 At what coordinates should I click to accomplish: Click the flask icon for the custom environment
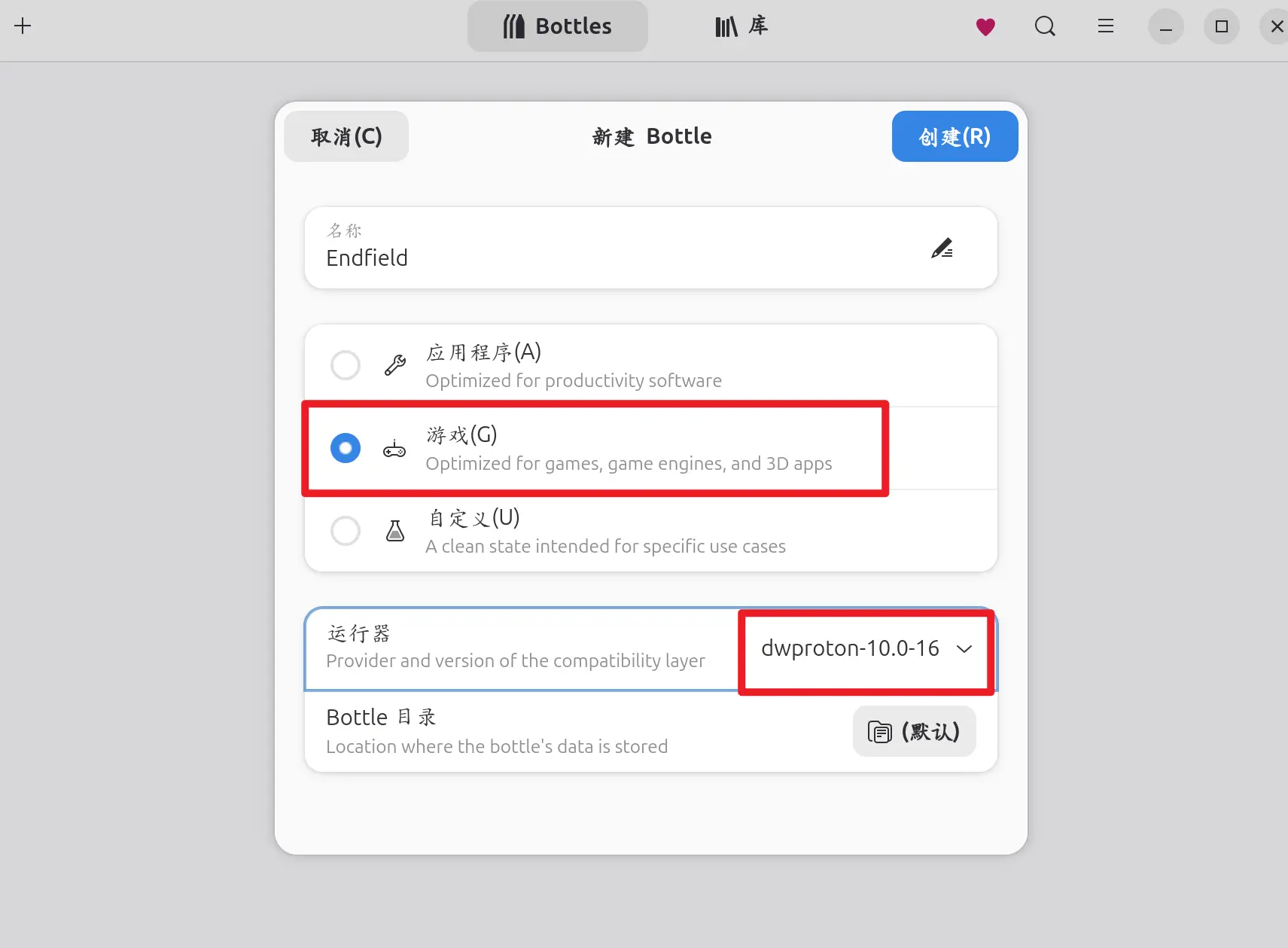(x=395, y=531)
